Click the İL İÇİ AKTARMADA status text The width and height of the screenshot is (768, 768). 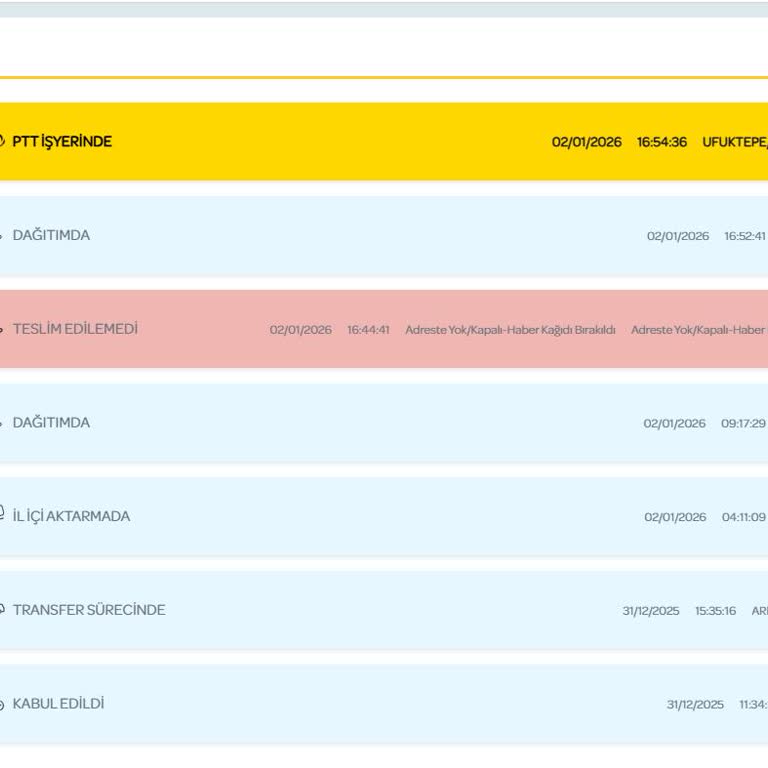tap(71, 516)
